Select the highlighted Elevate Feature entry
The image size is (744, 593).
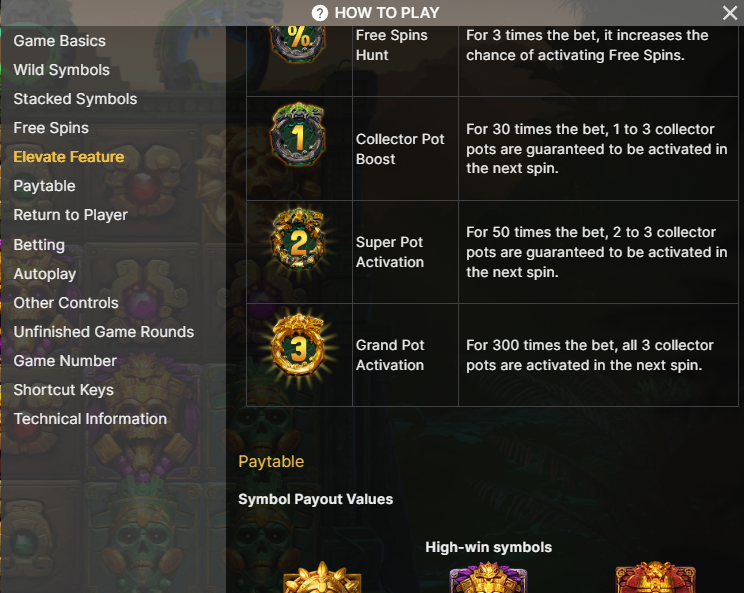tap(69, 157)
